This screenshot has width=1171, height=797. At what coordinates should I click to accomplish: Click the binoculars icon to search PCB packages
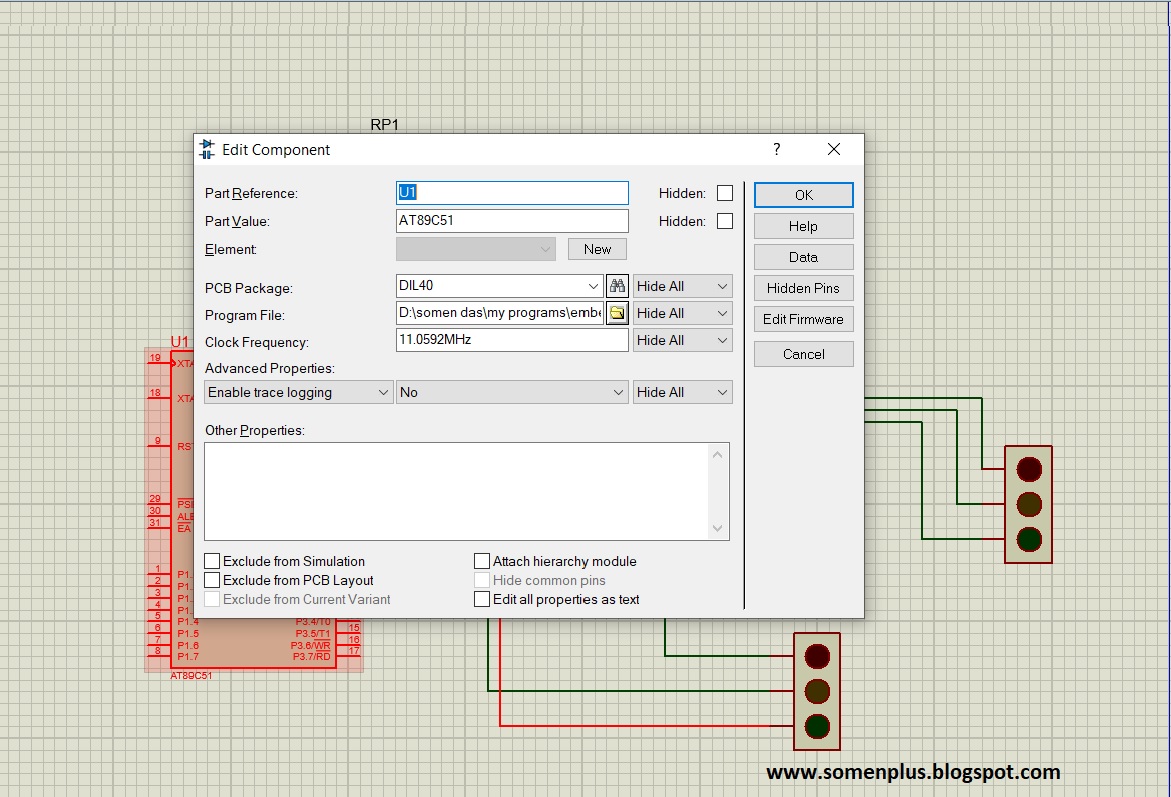coord(618,285)
